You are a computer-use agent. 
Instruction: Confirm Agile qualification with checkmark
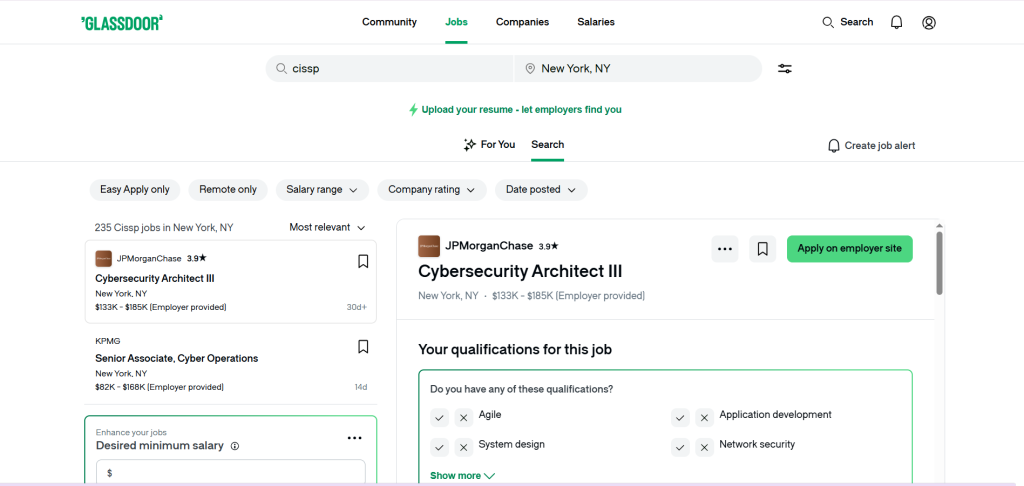440,417
